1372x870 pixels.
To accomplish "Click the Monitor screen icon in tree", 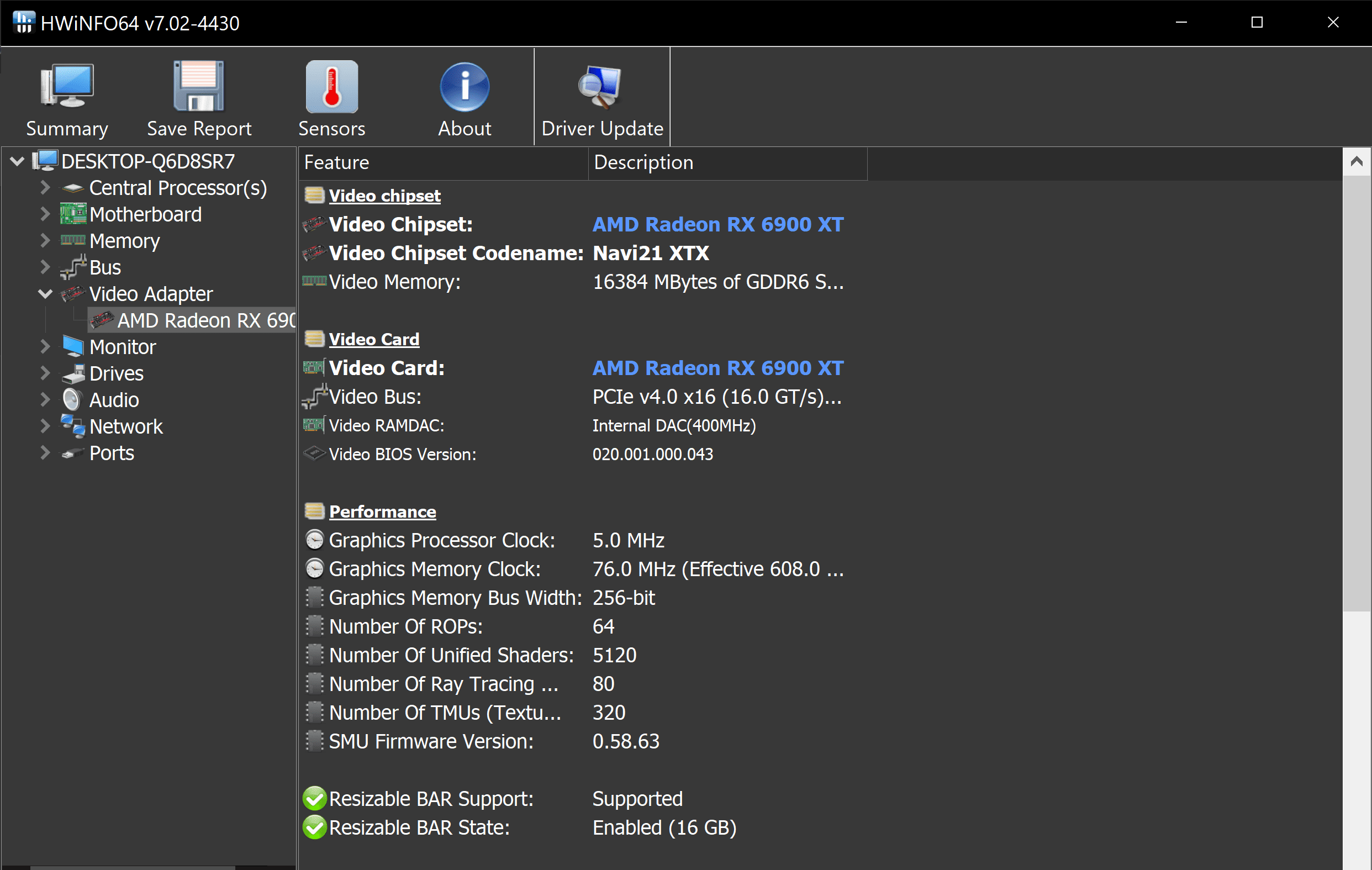I will (73, 346).
